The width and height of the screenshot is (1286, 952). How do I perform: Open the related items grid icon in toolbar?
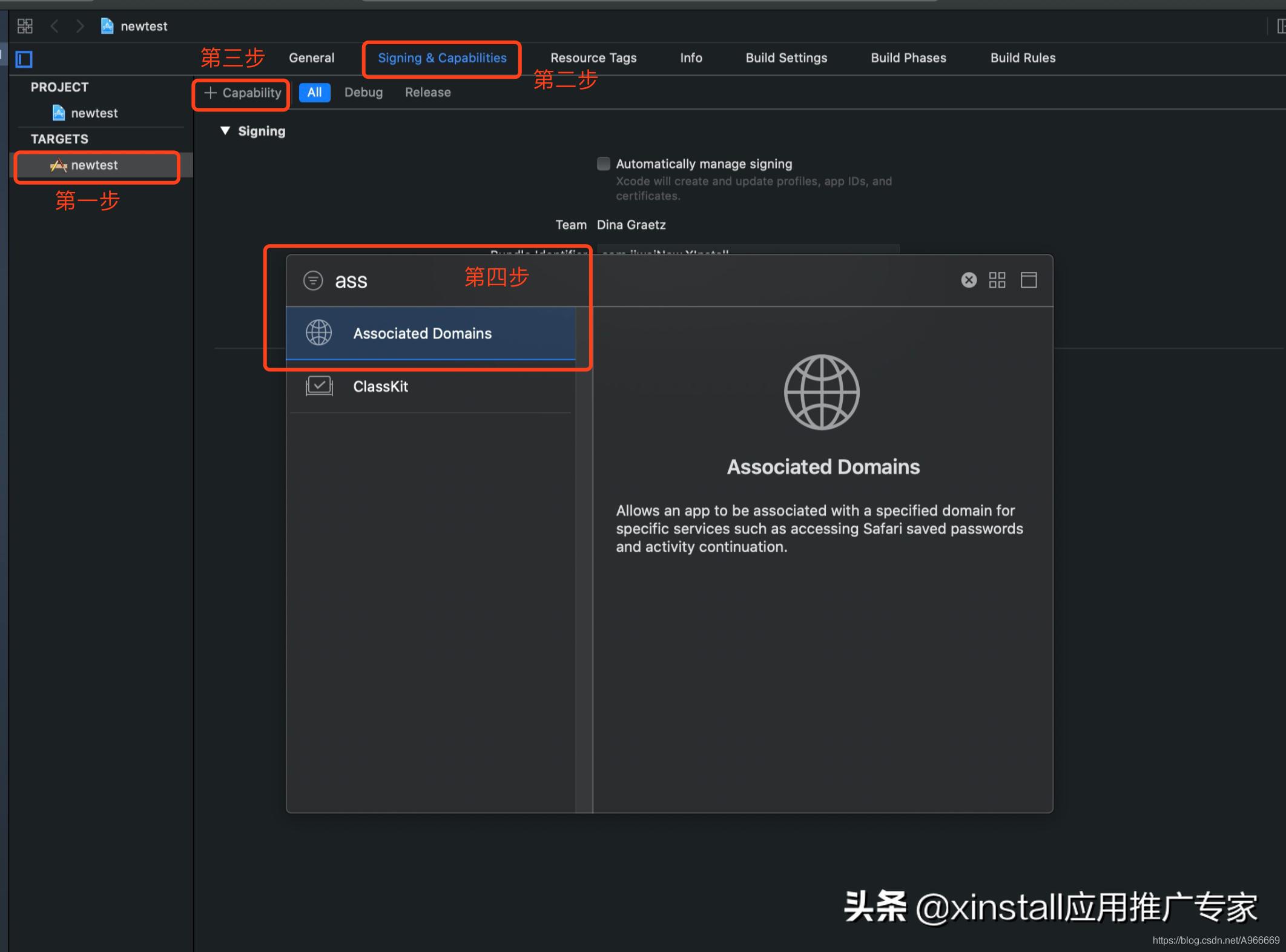25,25
